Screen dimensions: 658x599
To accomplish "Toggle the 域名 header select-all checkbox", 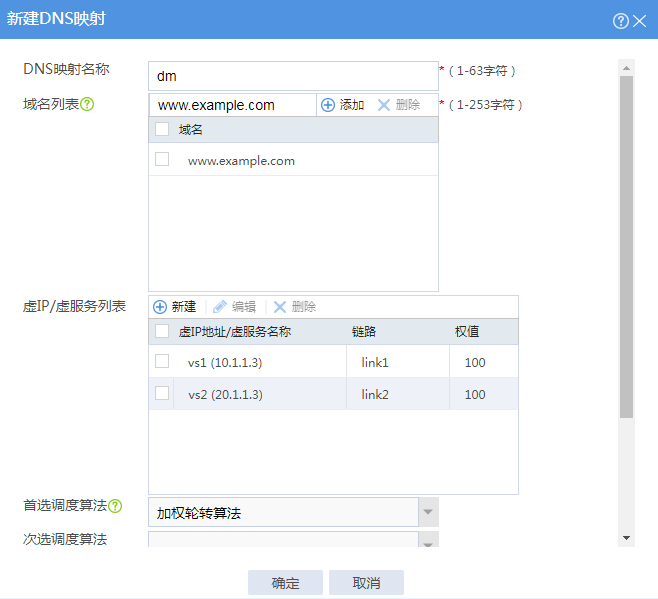I will tap(162, 129).
